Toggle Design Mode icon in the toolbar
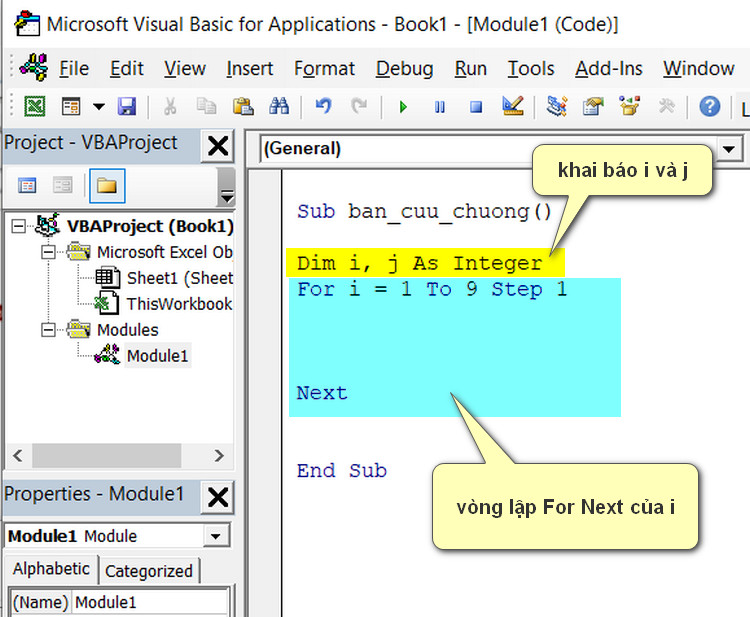 pos(513,106)
